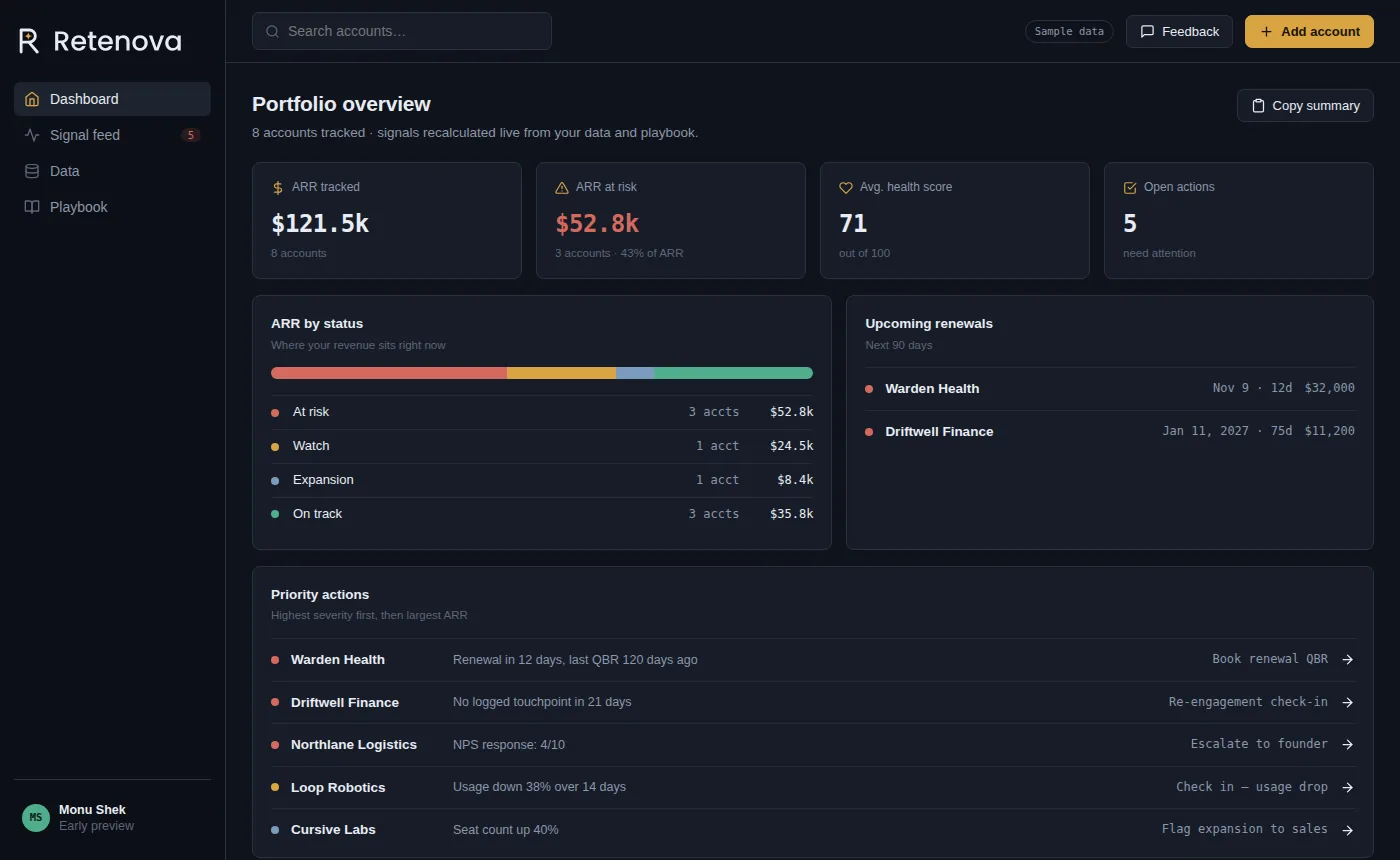
Task: Click the heart icon on Avg. health score
Action: point(846,187)
